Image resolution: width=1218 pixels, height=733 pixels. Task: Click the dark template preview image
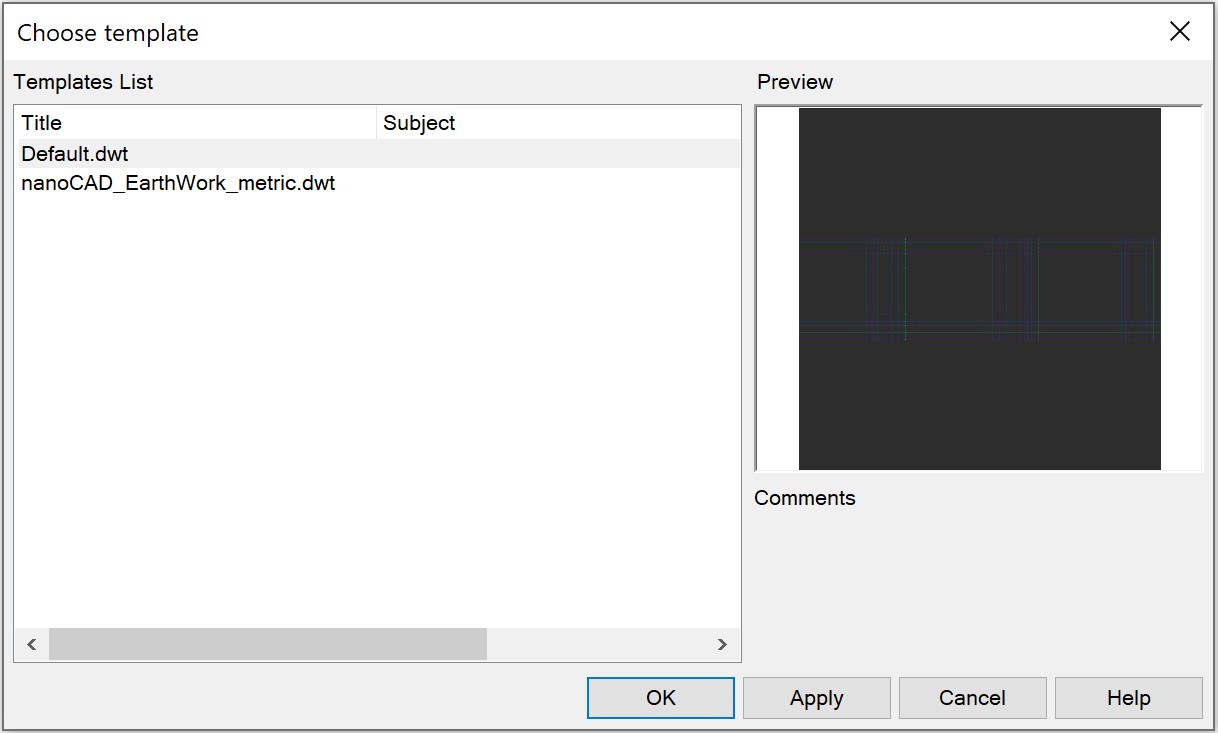(x=979, y=288)
